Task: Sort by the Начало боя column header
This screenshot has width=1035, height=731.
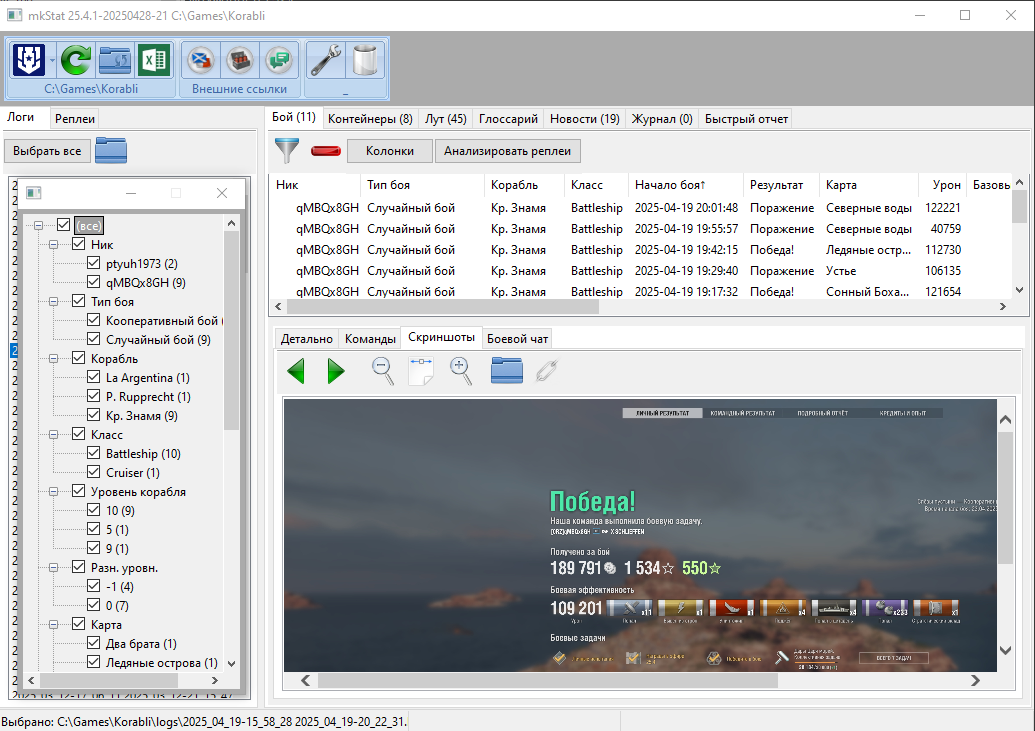Action: [685, 185]
